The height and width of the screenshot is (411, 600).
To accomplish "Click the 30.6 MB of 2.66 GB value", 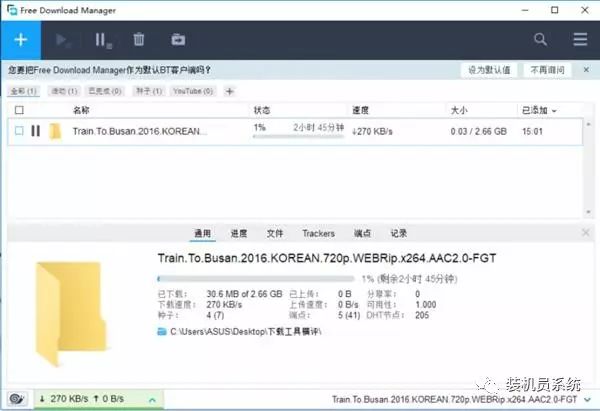I will tap(244, 294).
